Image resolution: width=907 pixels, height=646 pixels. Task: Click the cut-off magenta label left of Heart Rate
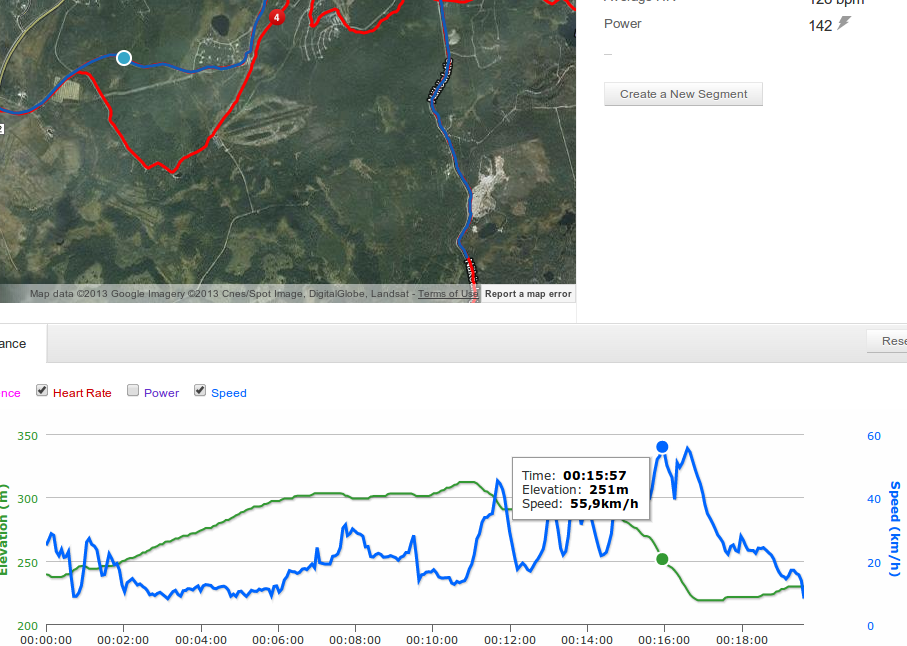click(x=9, y=393)
